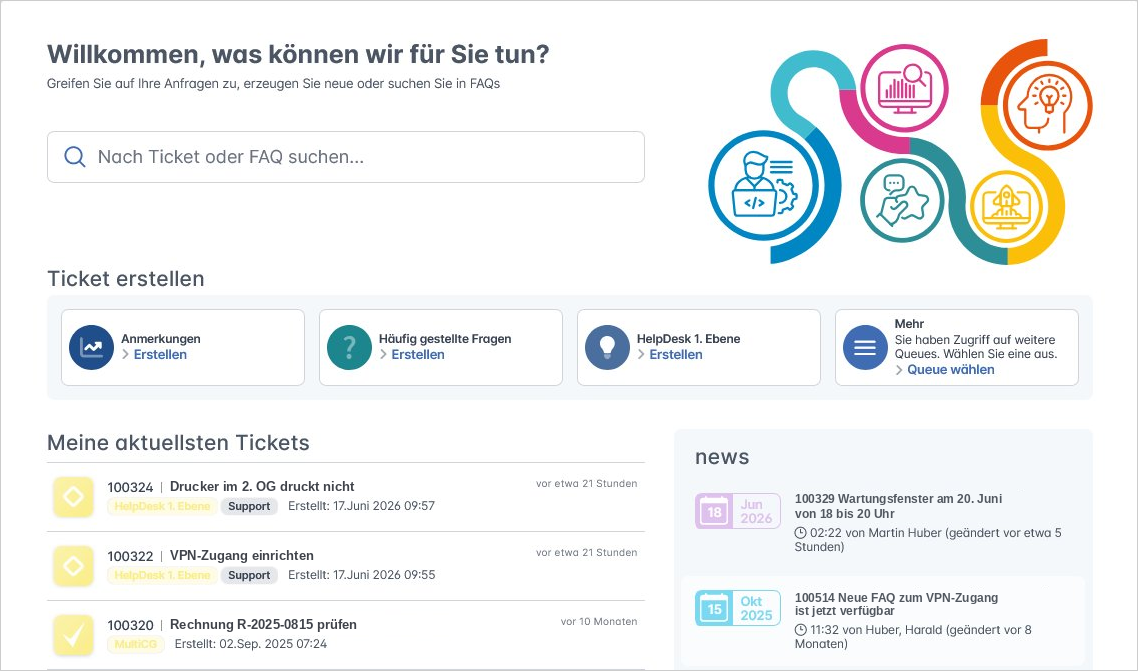Click HelpDesk 1. Ebene tag on ticket 100324

(x=162, y=506)
